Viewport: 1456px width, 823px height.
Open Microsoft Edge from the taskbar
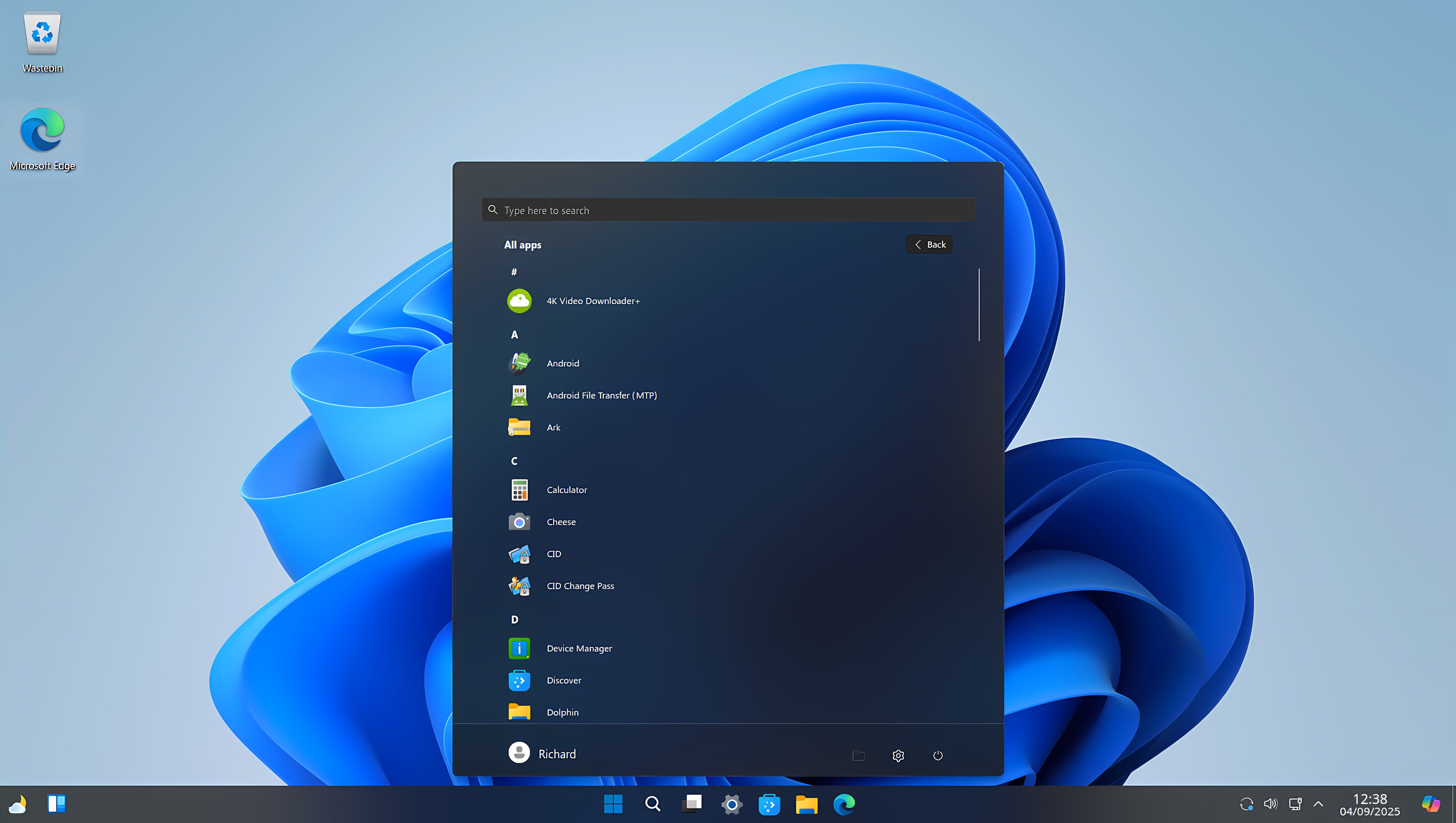(x=844, y=804)
